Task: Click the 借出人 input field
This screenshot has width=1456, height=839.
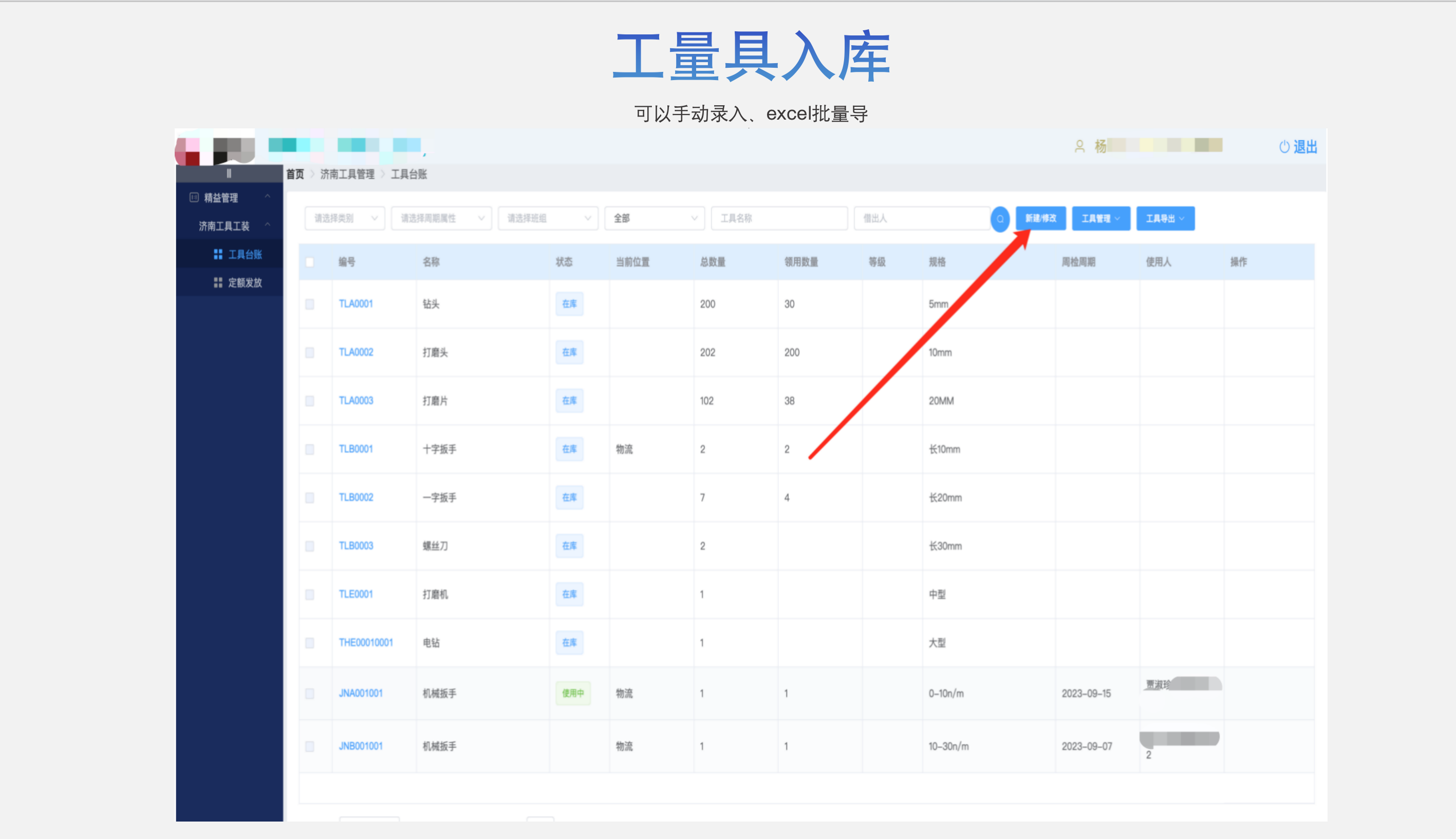Action: 921,218
